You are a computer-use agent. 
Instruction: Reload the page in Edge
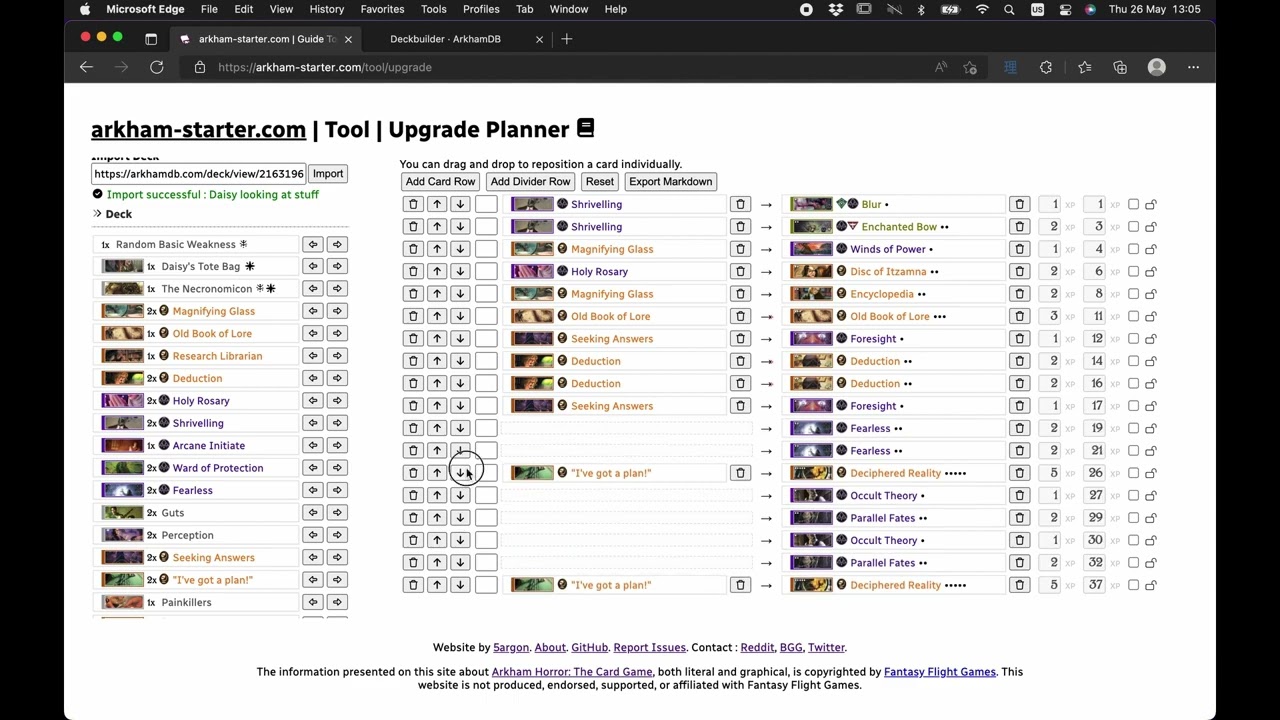pyautogui.click(x=157, y=67)
